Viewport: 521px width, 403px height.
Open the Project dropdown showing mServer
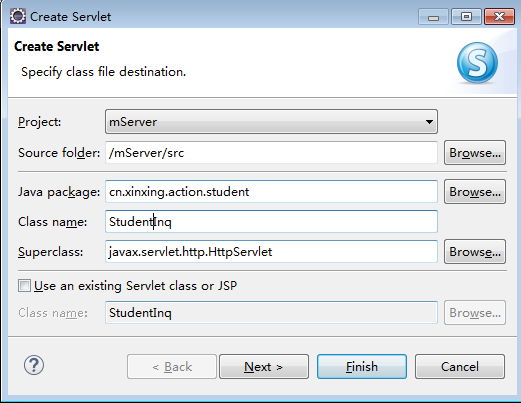pos(271,122)
